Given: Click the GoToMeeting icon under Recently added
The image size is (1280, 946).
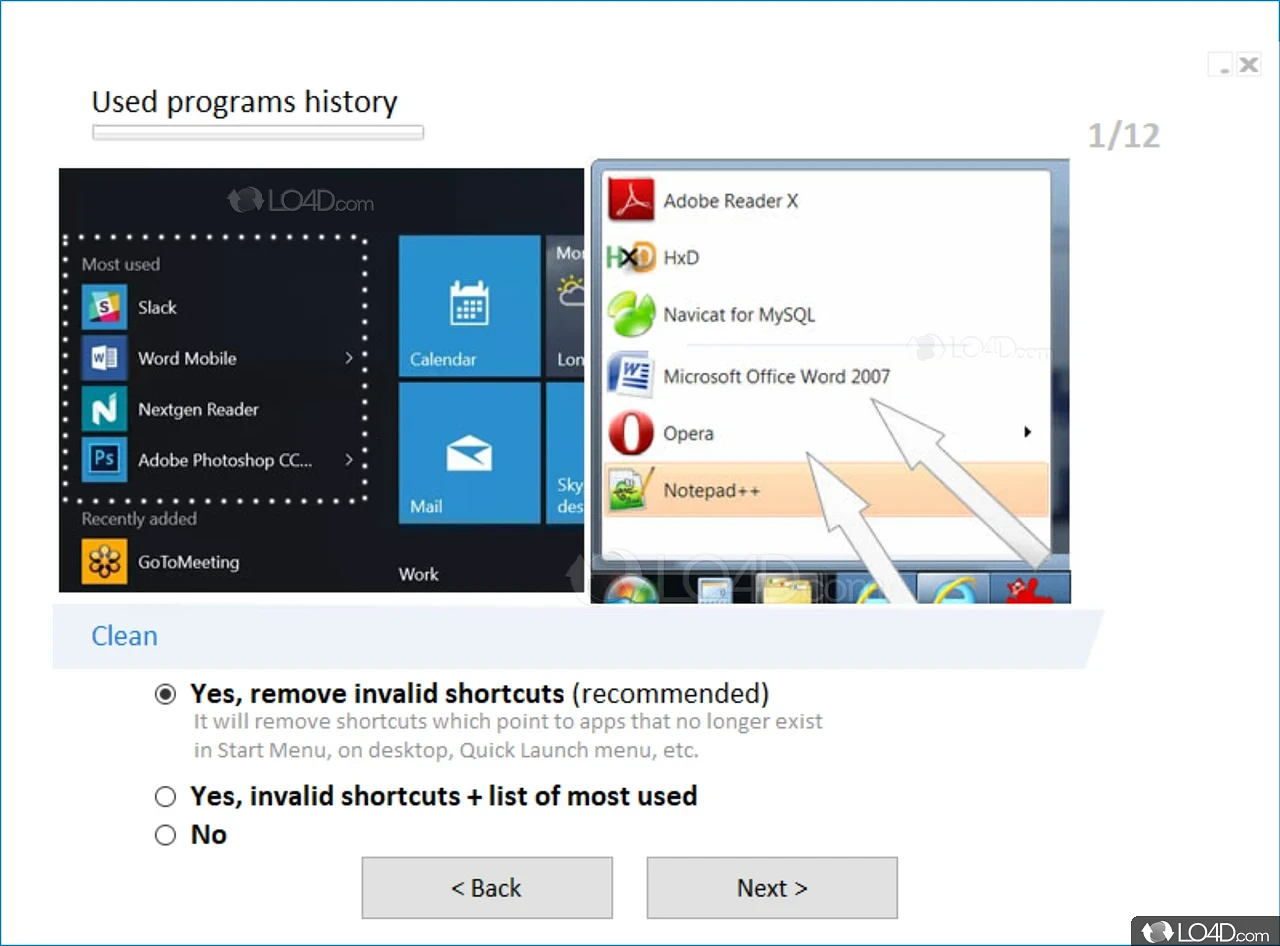Looking at the screenshot, I should point(104,562).
